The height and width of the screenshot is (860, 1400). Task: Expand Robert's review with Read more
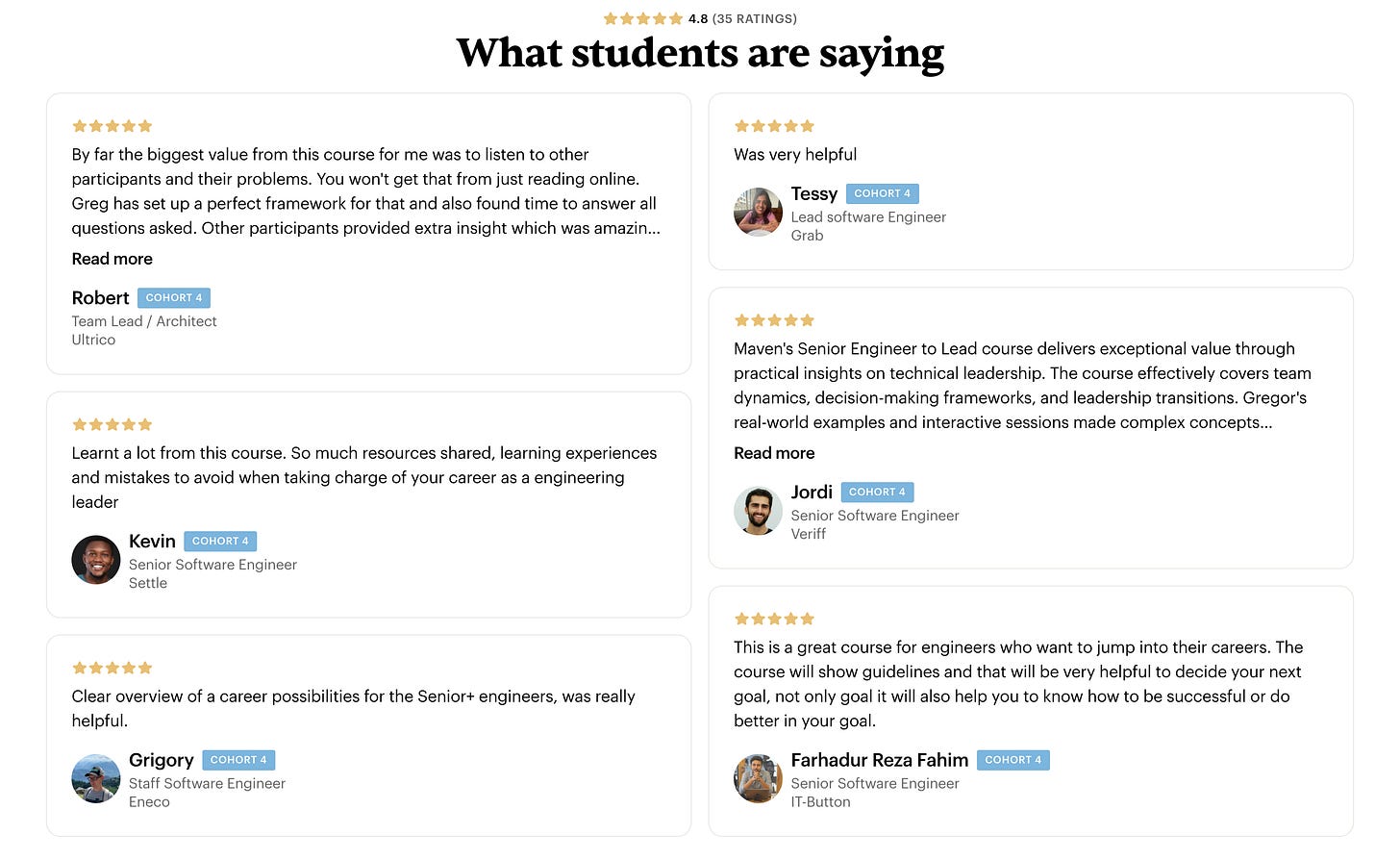112,259
